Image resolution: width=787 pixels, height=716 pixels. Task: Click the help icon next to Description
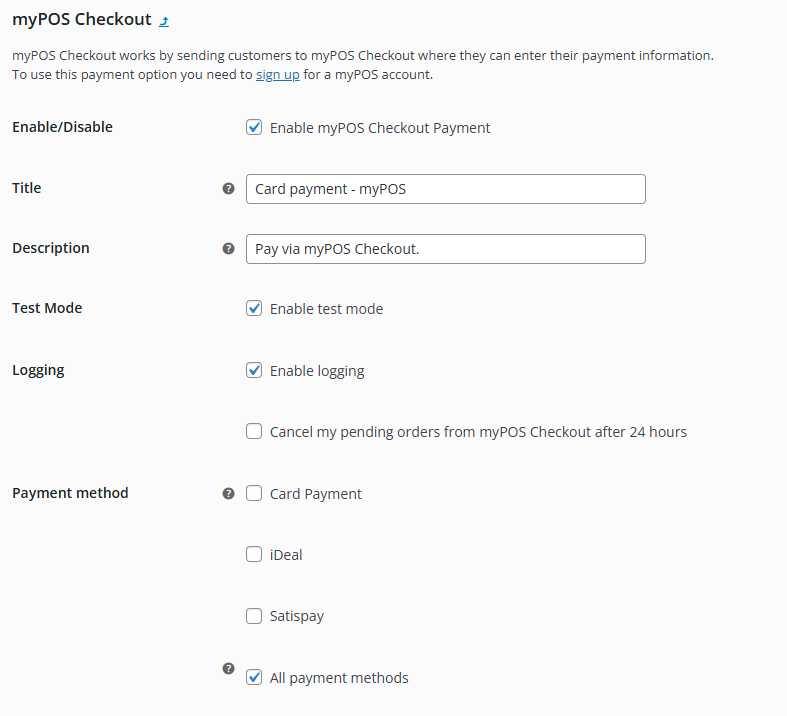pos(228,248)
